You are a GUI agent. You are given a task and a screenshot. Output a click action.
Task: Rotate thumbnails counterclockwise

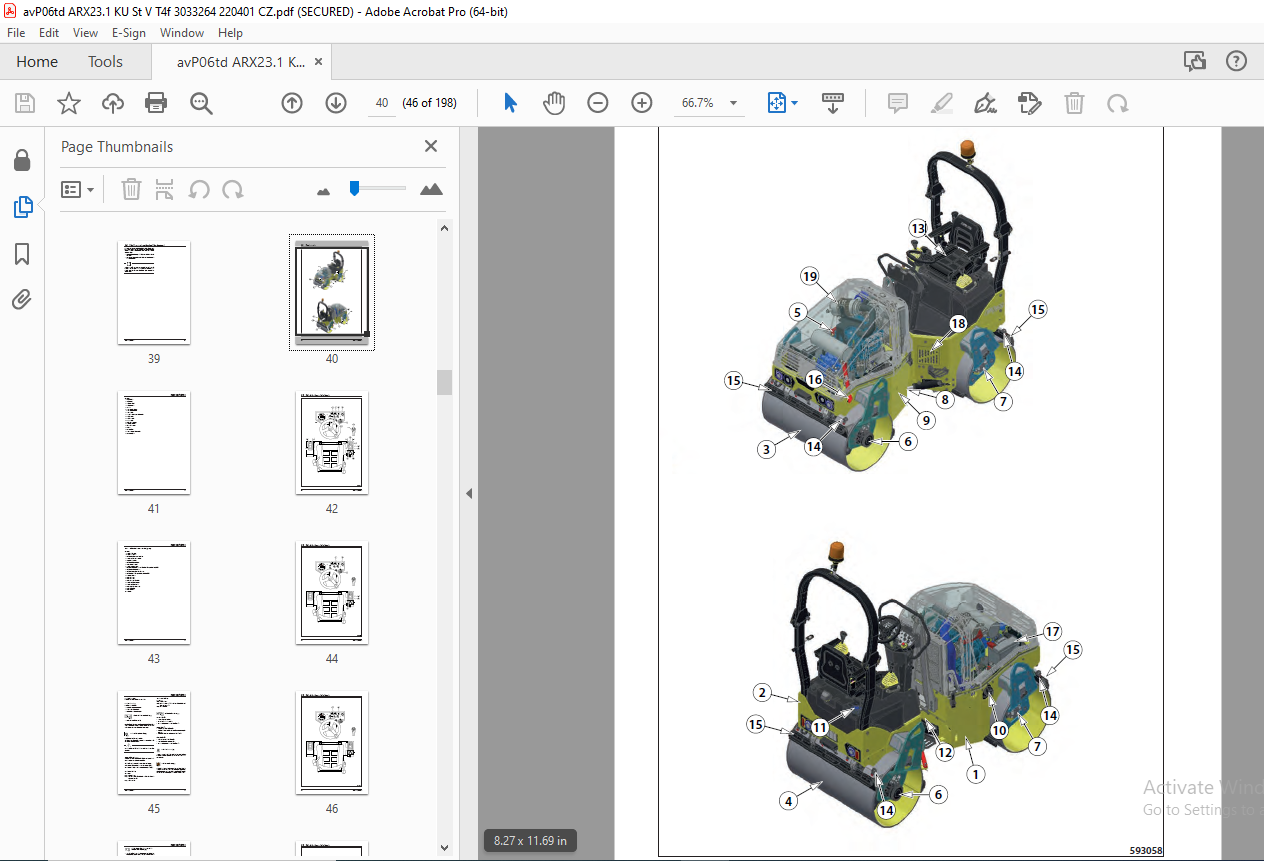pos(199,189)
